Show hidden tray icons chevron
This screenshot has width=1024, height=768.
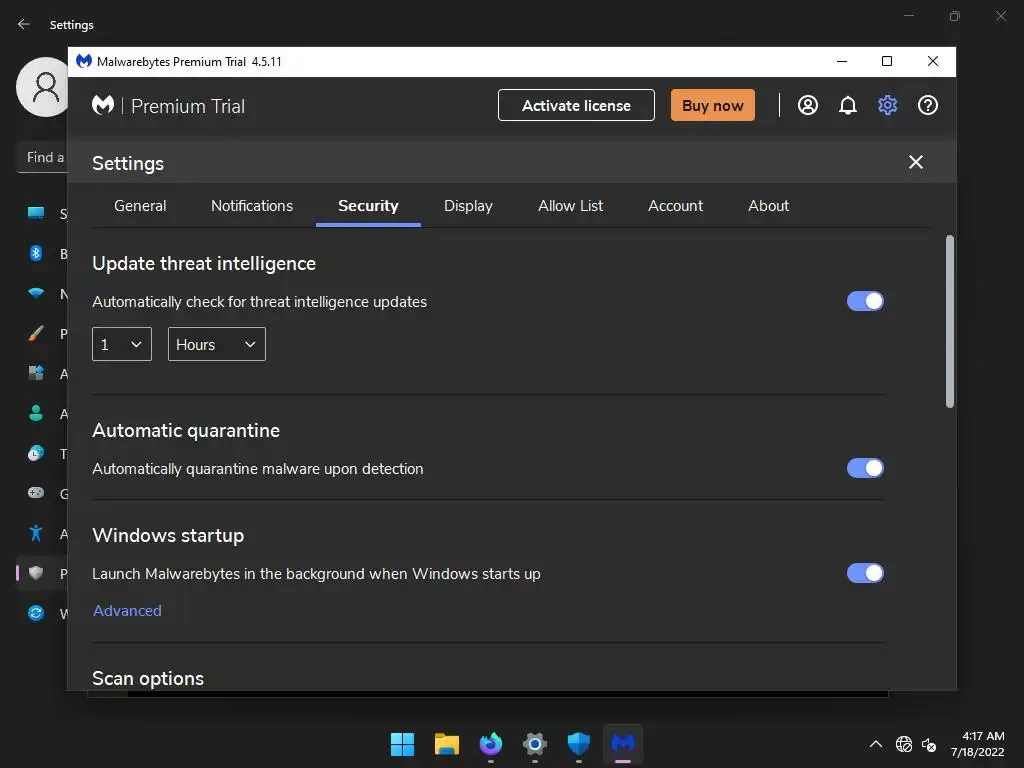click(x=876, y=744)
